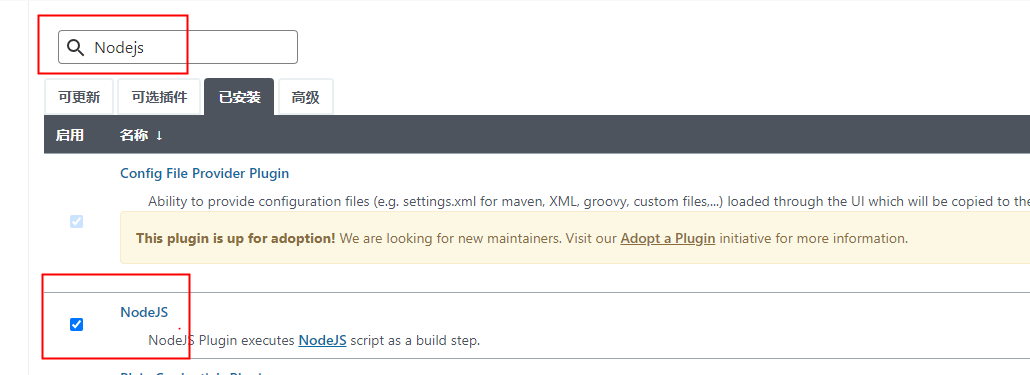The image size is (1030, 375).
Task: Open the NodeJS plugin title link
Action: tap(144, 313)
